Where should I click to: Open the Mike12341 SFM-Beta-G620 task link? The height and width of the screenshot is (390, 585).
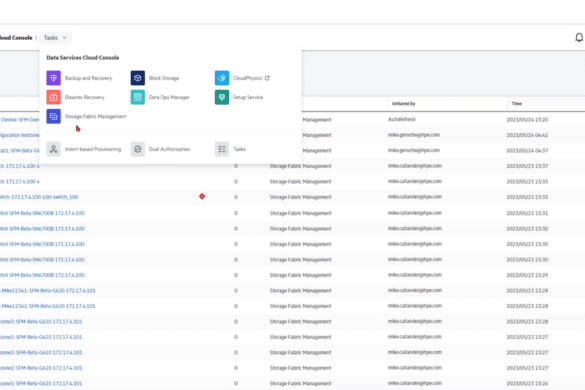click(48, 290)
